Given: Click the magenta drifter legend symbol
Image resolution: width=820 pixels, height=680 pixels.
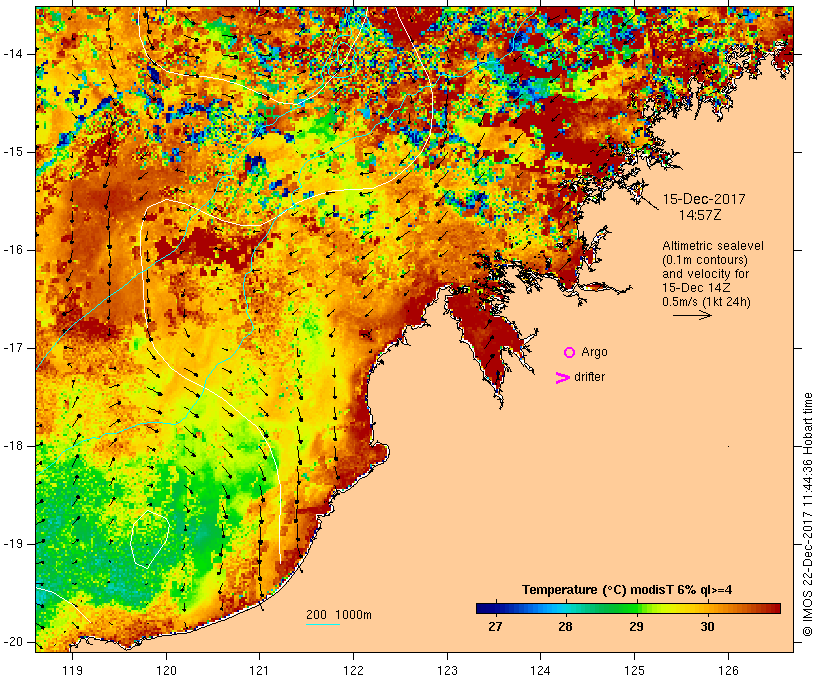Looking at the screenshot, I should click(563, 378).
